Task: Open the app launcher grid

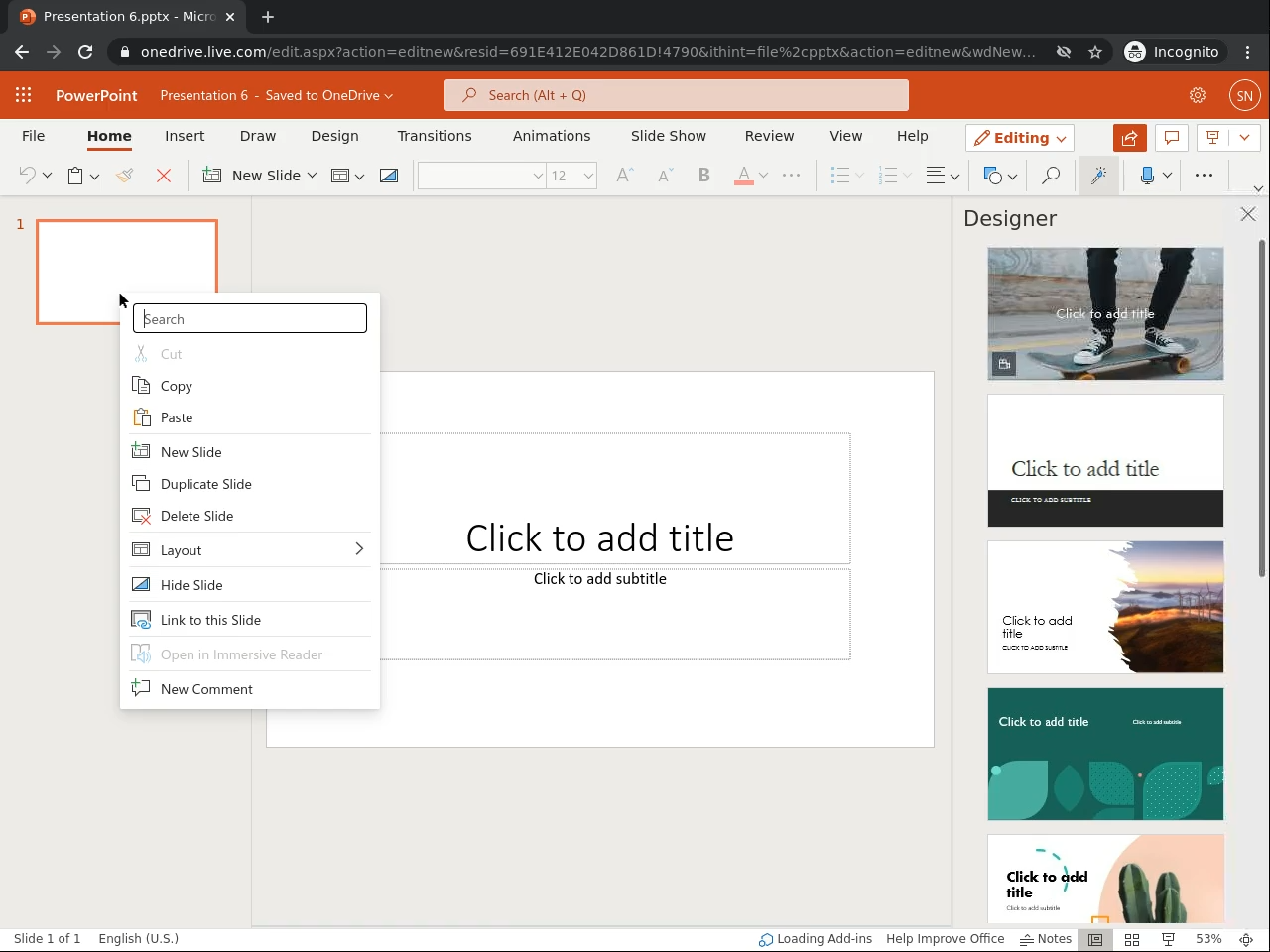Action: point(24,95)
